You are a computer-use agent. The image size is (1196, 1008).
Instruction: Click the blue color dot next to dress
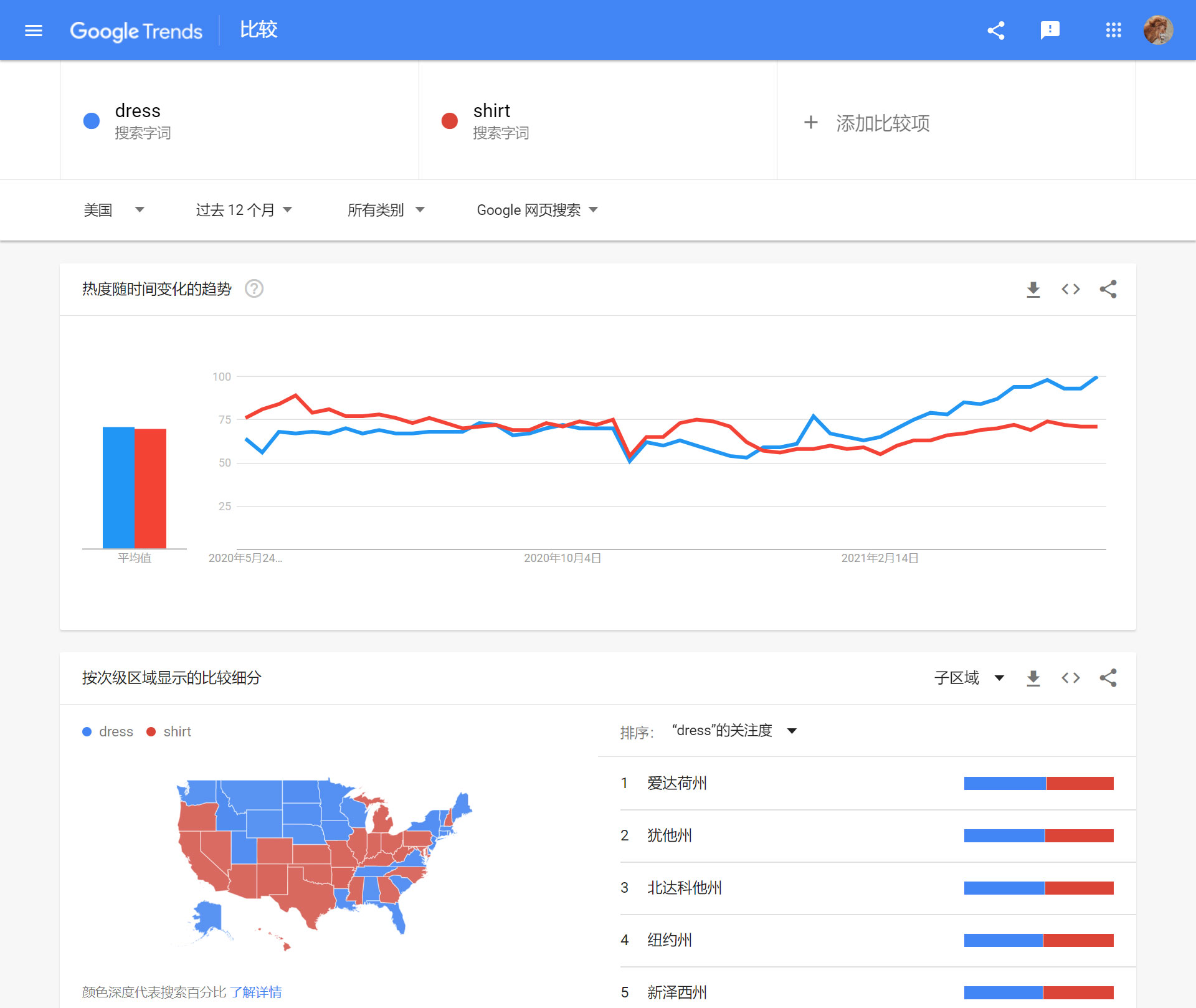point(91,120)
